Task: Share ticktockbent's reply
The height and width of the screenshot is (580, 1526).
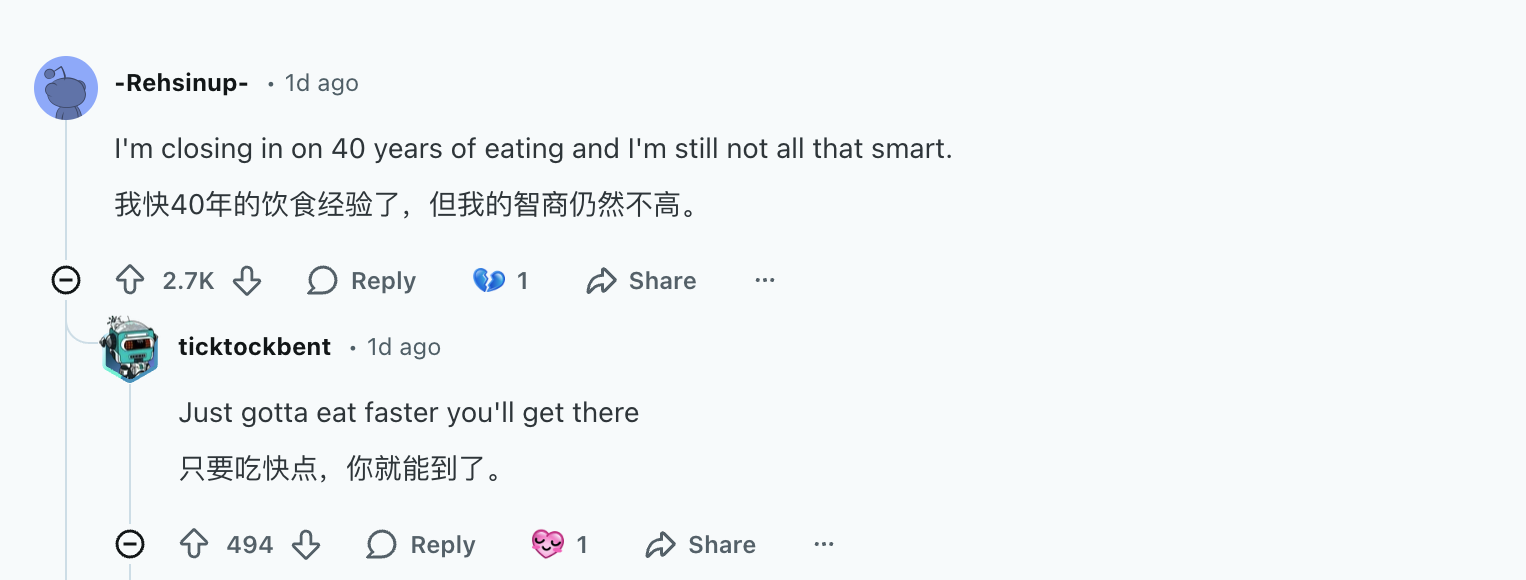Action: [701, 545]
